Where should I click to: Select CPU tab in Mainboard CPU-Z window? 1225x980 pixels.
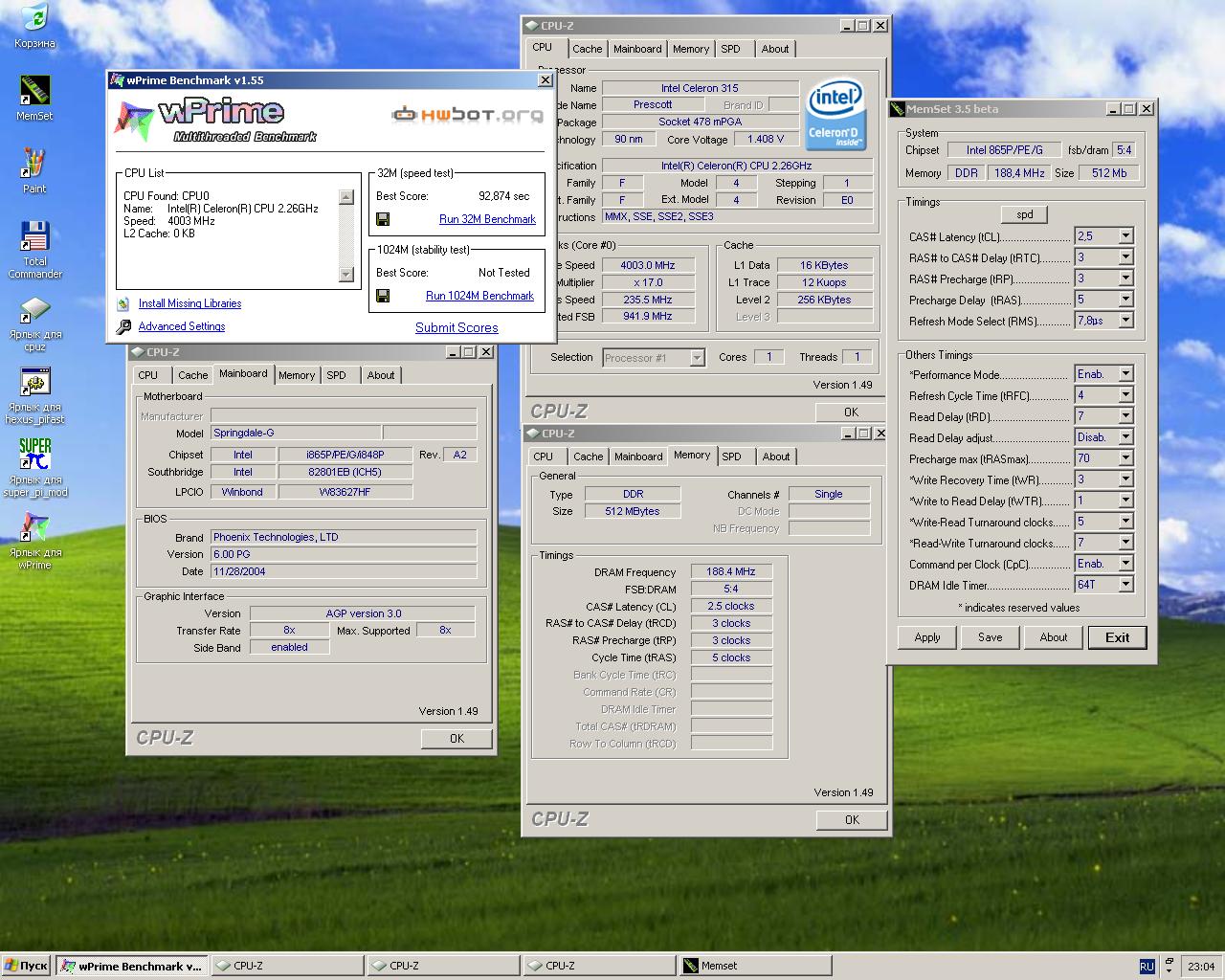(x=147, y=375)
